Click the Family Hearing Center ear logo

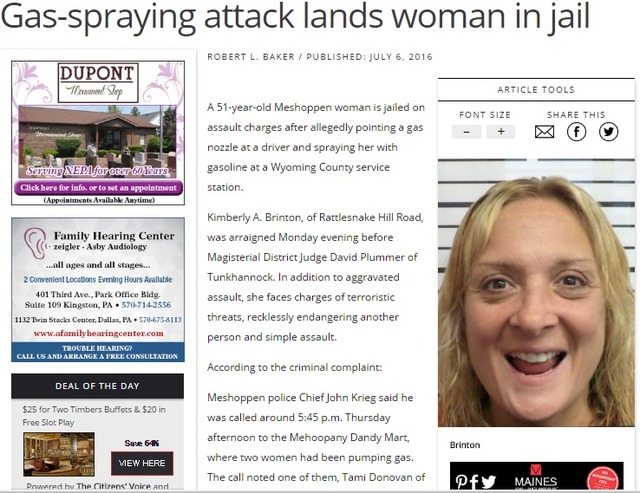(x=36, y=243)
